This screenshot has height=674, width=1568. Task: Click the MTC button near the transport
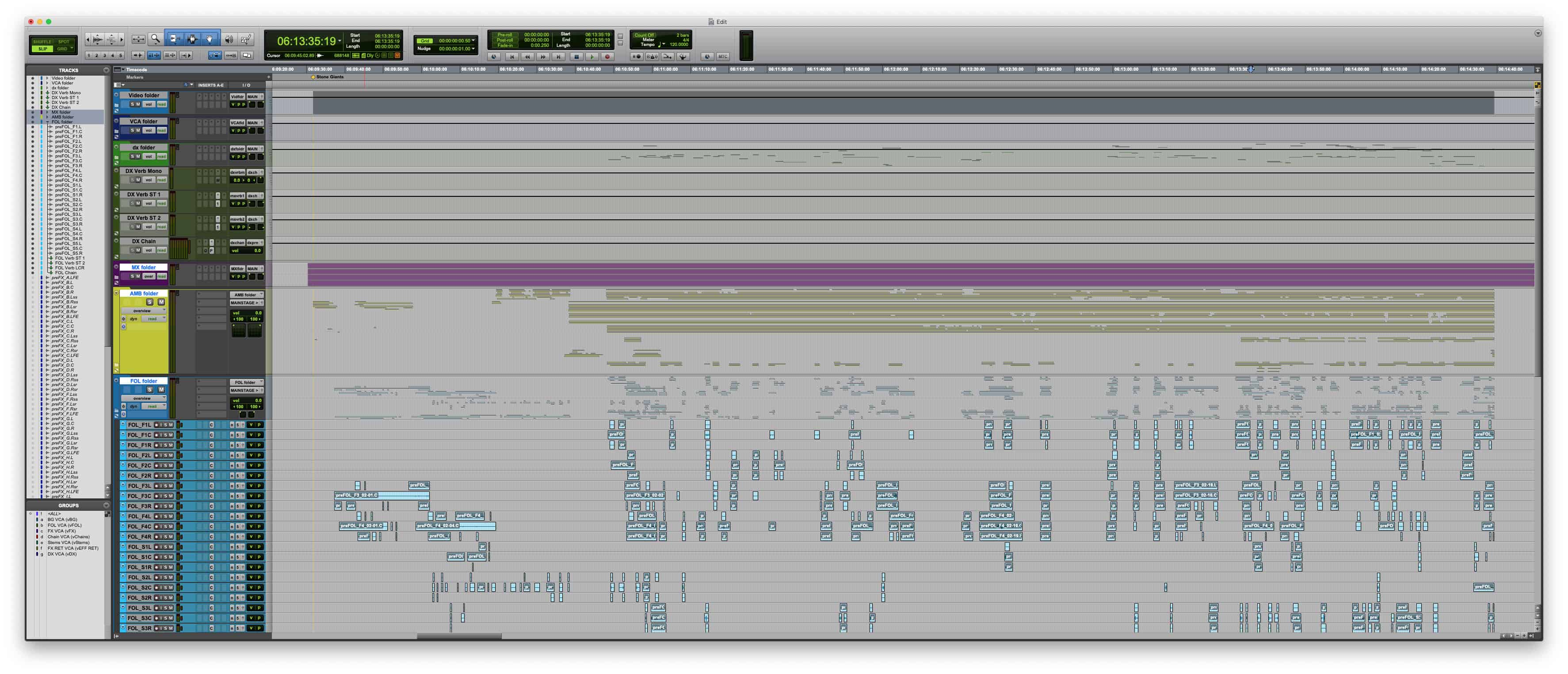pos(722,57)
